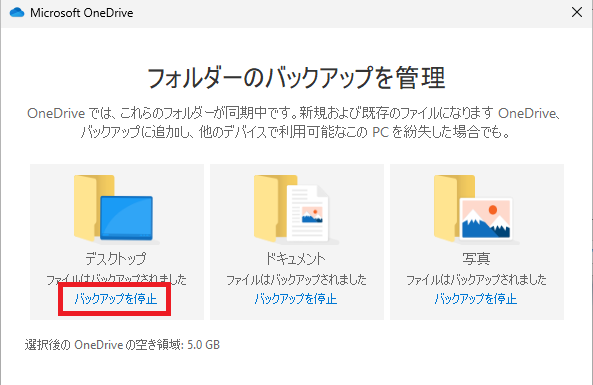Click backup status text under ドキュメント
Image resolution: width=593 pixels, height=385 pixels.
[x=296, y=280]
